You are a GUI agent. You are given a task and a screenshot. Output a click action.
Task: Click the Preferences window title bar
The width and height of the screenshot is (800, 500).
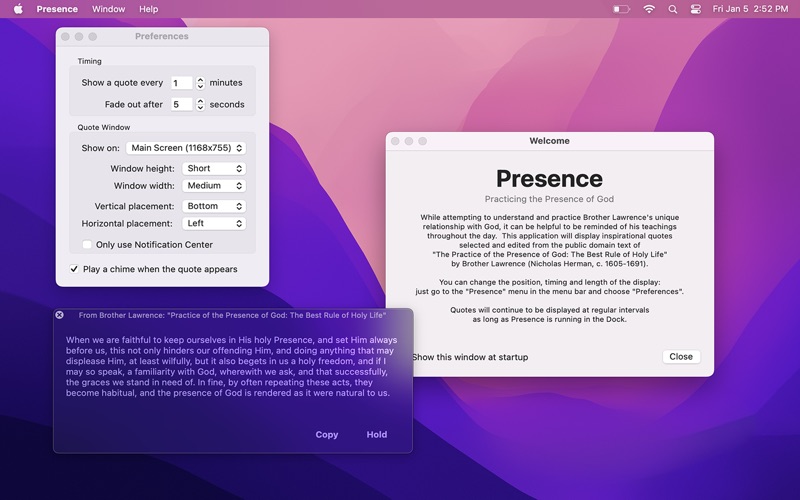point(162,36)
